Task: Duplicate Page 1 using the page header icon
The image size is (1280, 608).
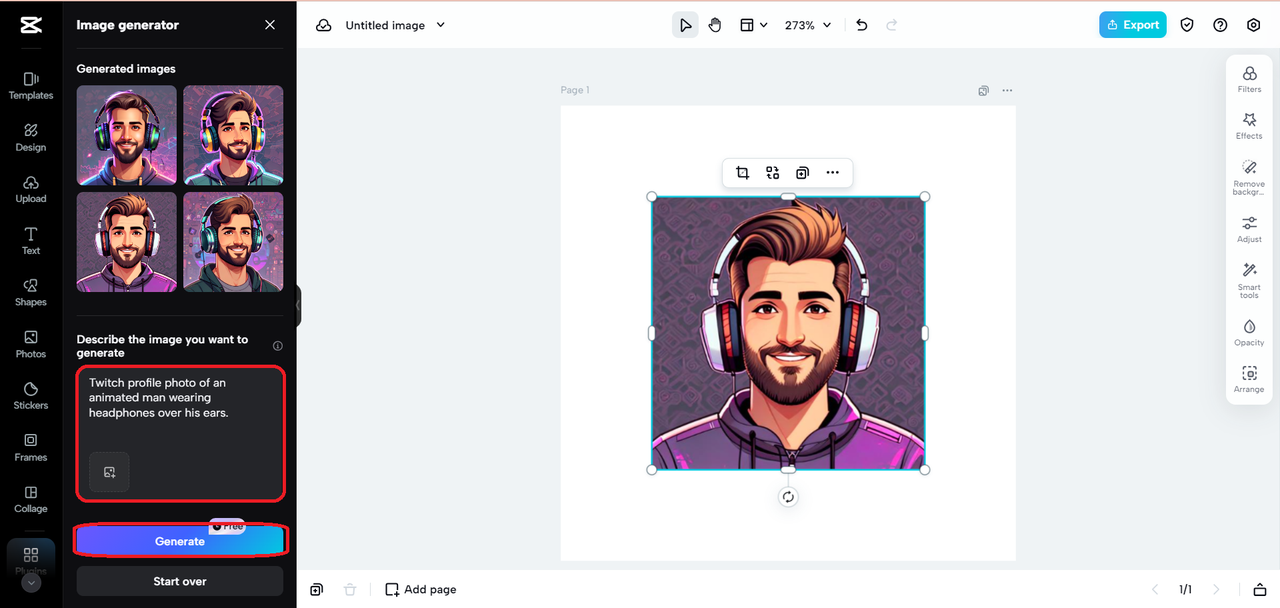Action: click(x=984, y=90)
